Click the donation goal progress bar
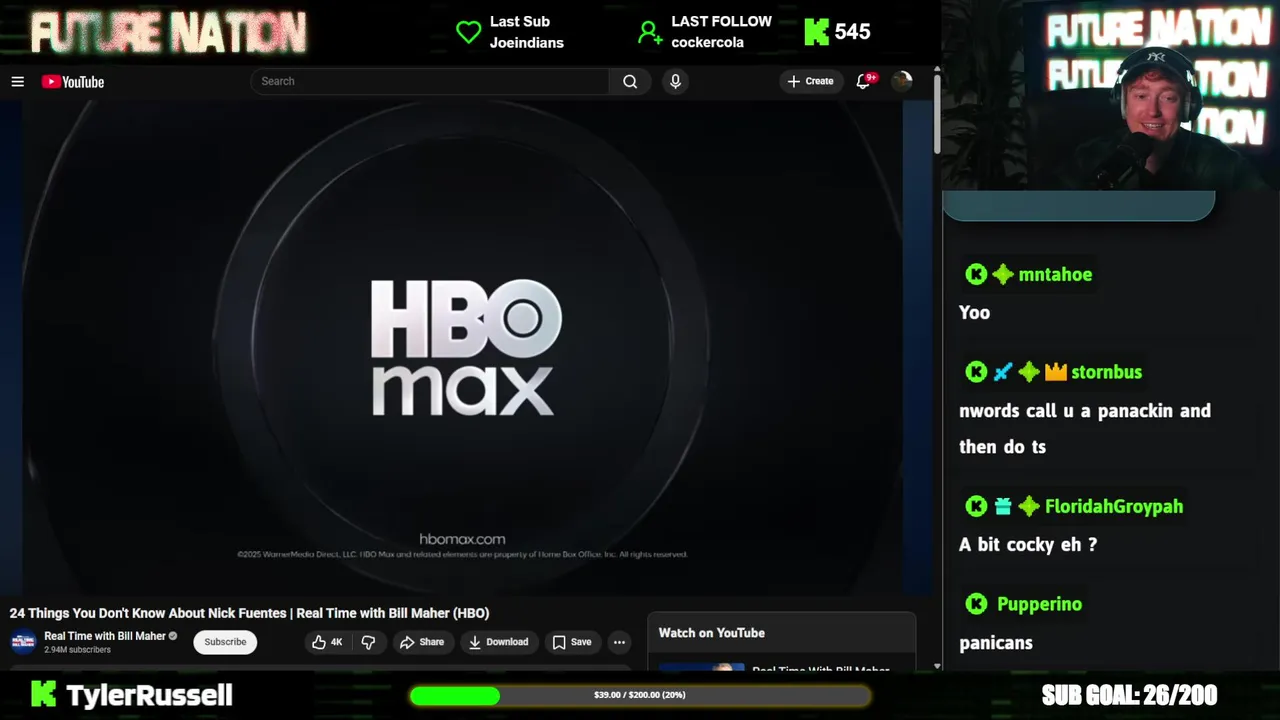 (640, 695)
